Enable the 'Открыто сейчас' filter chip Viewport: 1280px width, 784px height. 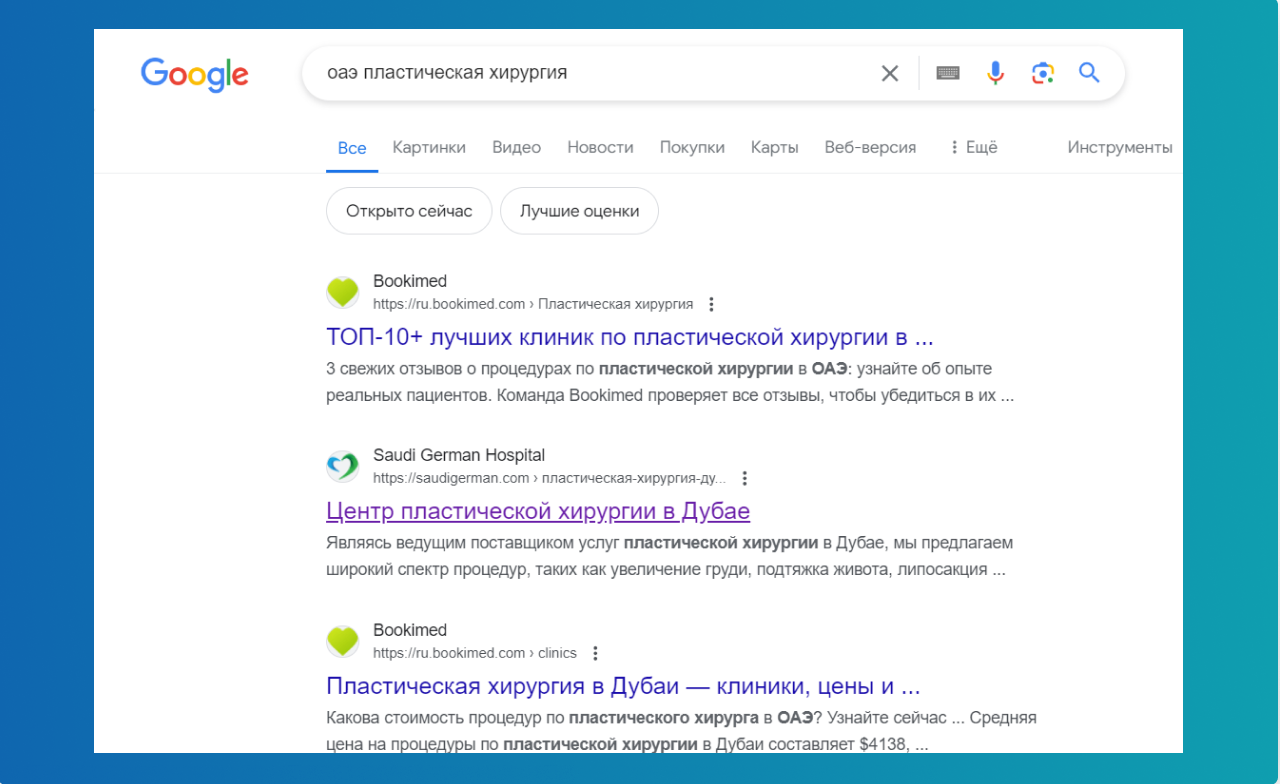pos(408,210)
